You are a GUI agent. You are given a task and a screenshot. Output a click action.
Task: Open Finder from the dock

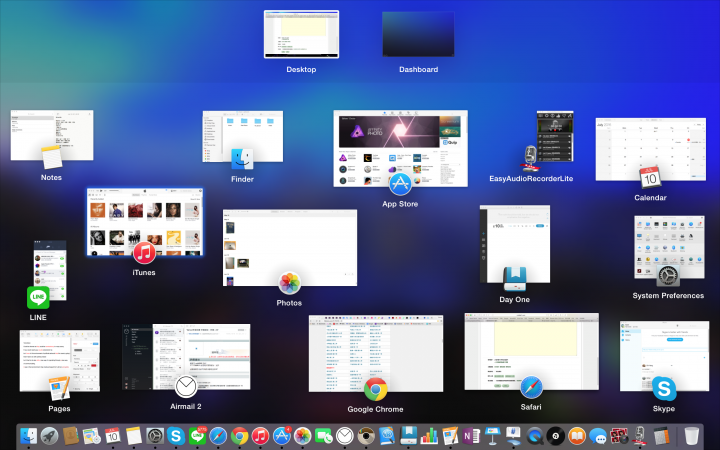click(28, 436)
